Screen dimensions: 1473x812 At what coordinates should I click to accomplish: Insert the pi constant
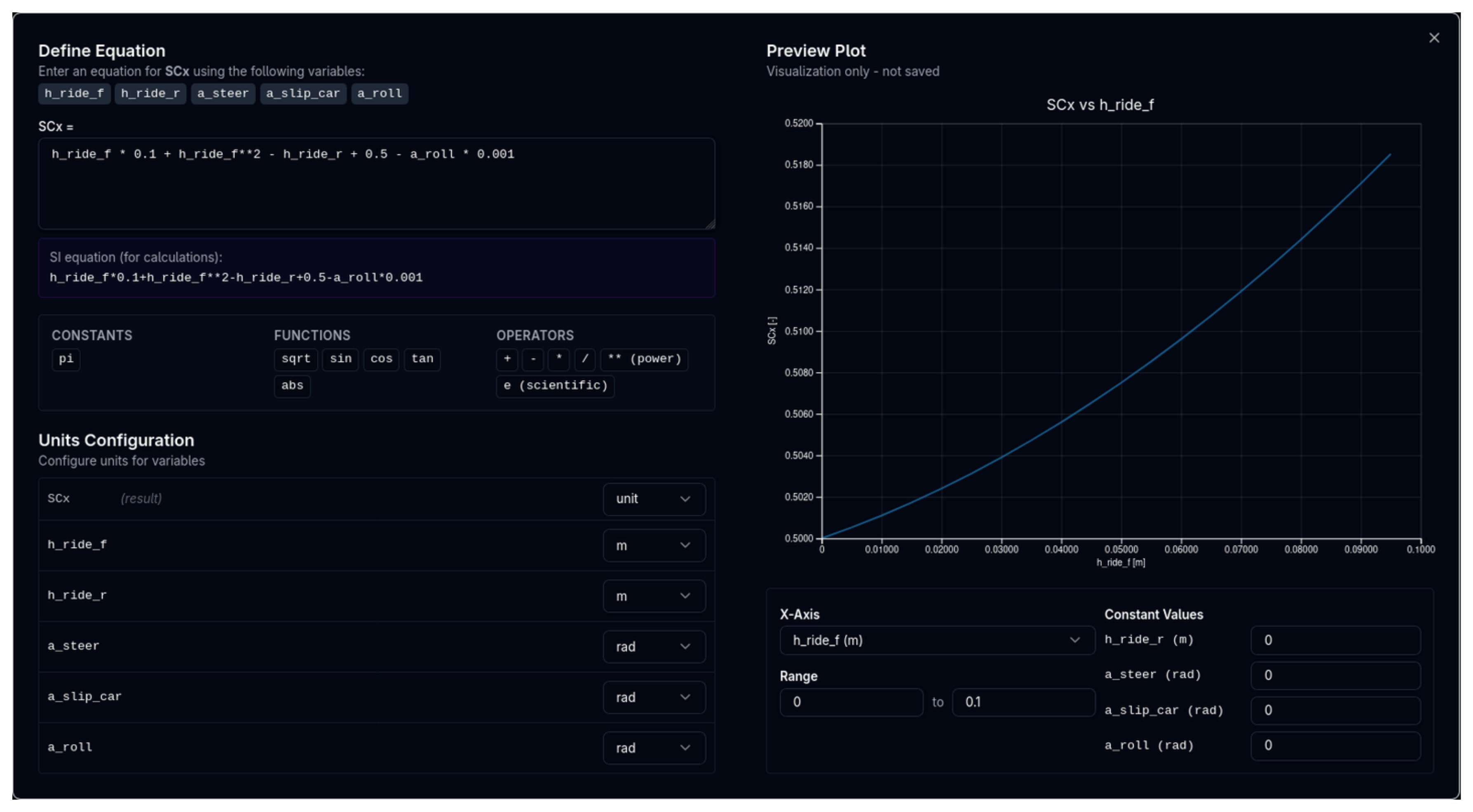coord(66,359)
